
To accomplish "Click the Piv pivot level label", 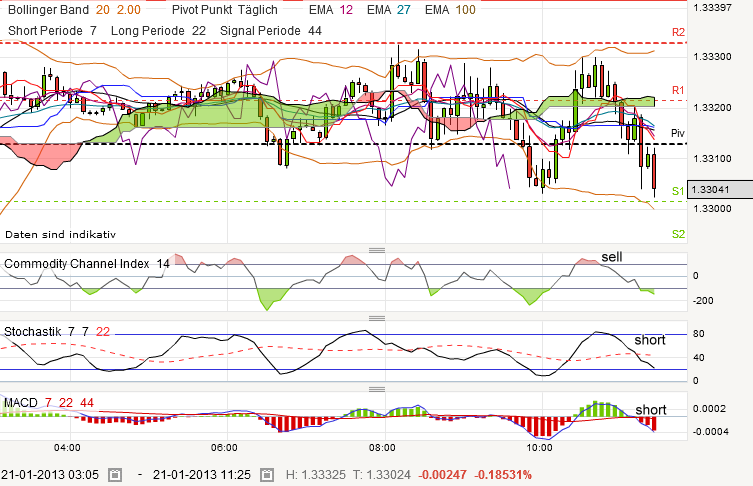I will click(678, 133).
